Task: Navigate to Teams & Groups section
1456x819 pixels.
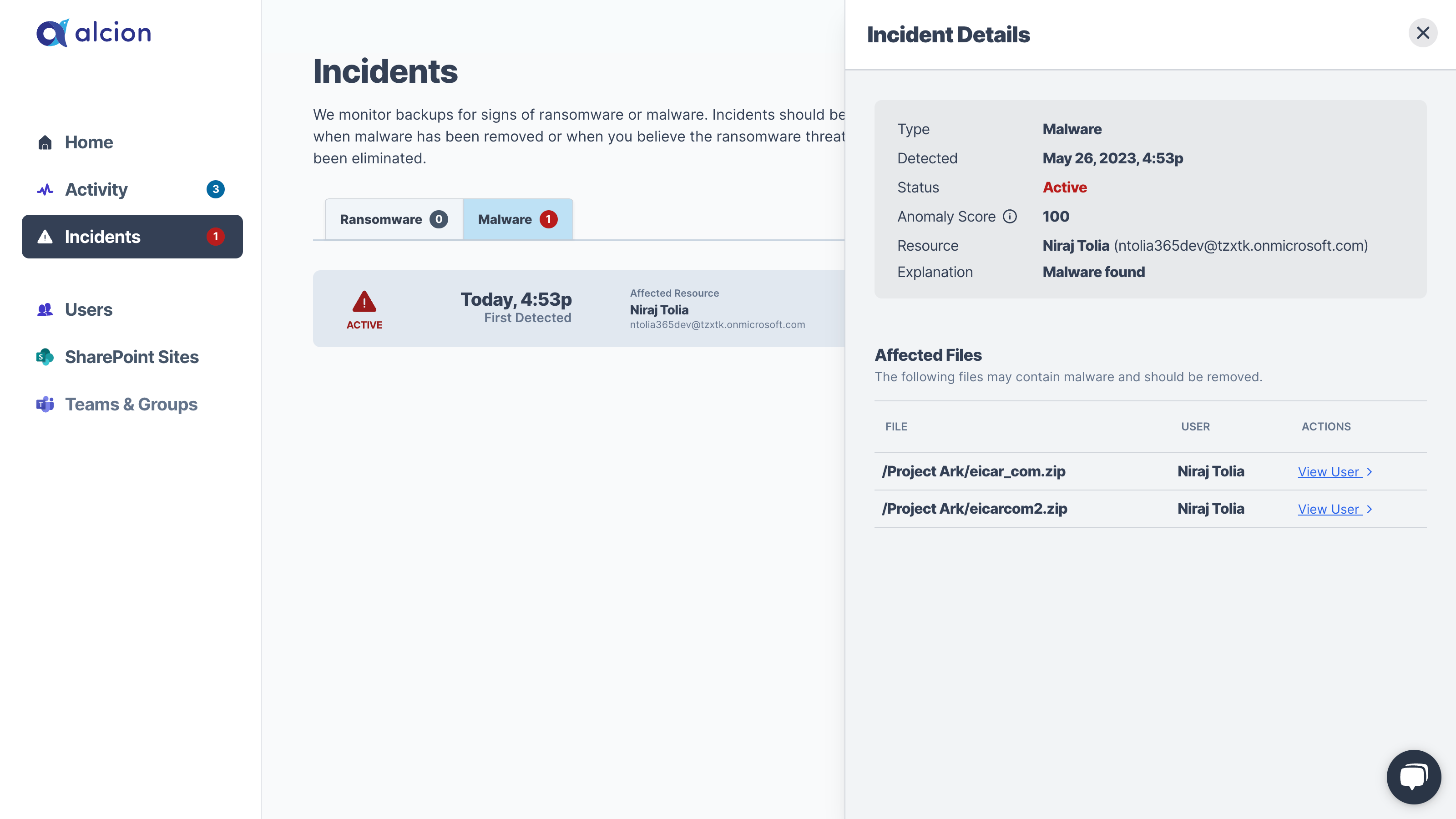Action: [x=131, y=404]
